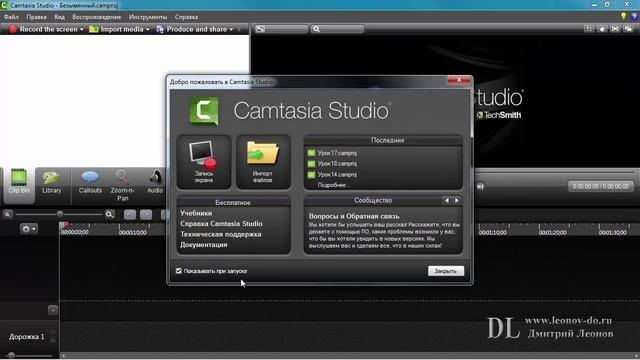Click the pan hand icon above preview
Image resolution: width=640 pixels, height=360 pixels.
(x=602, y=29)
